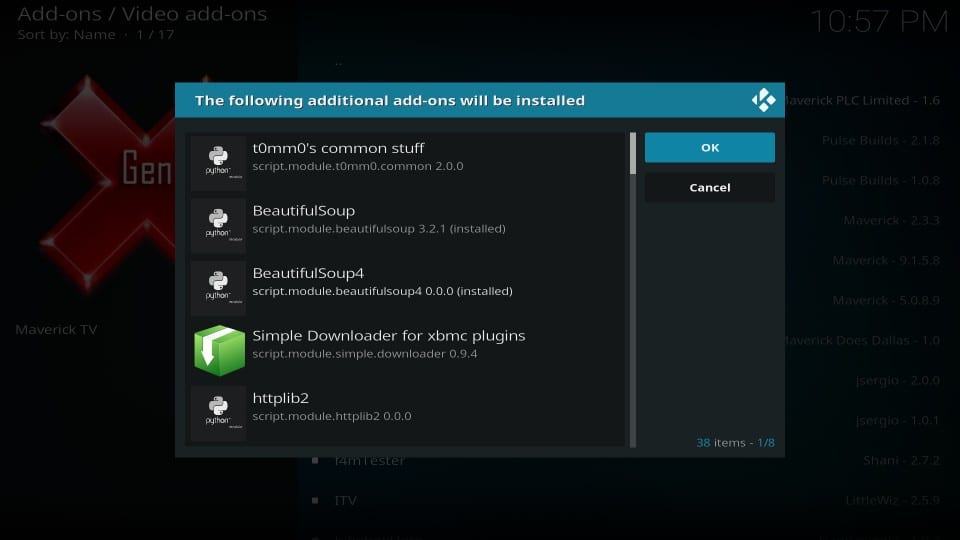Click the OK button in the dialog

[710, 148]
